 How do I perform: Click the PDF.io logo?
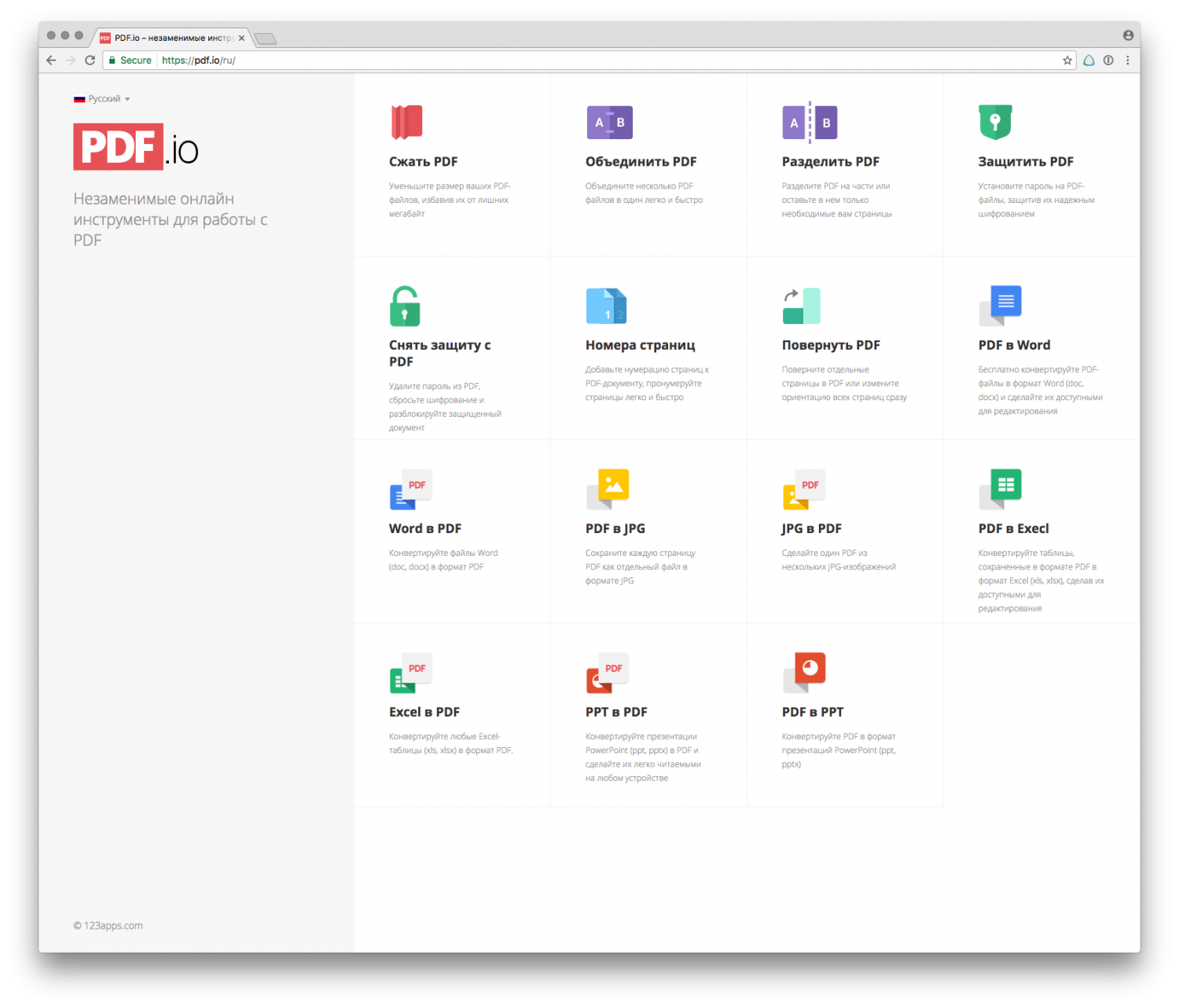[x=136, y=147]
